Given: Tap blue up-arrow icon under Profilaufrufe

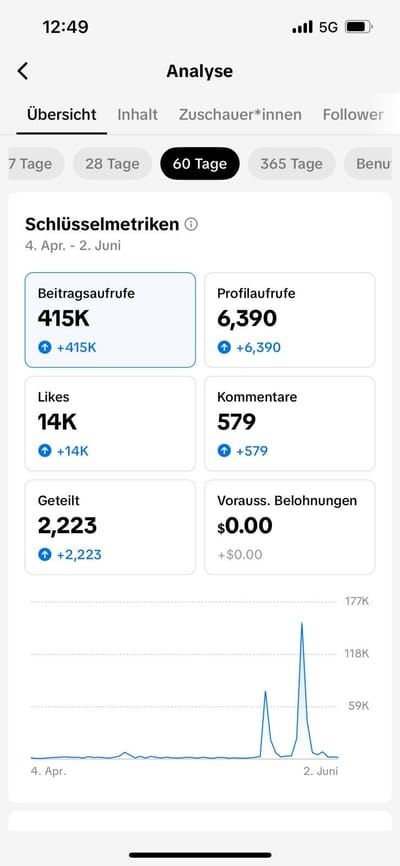Looking at the screenshot, I should pos(224,347).
